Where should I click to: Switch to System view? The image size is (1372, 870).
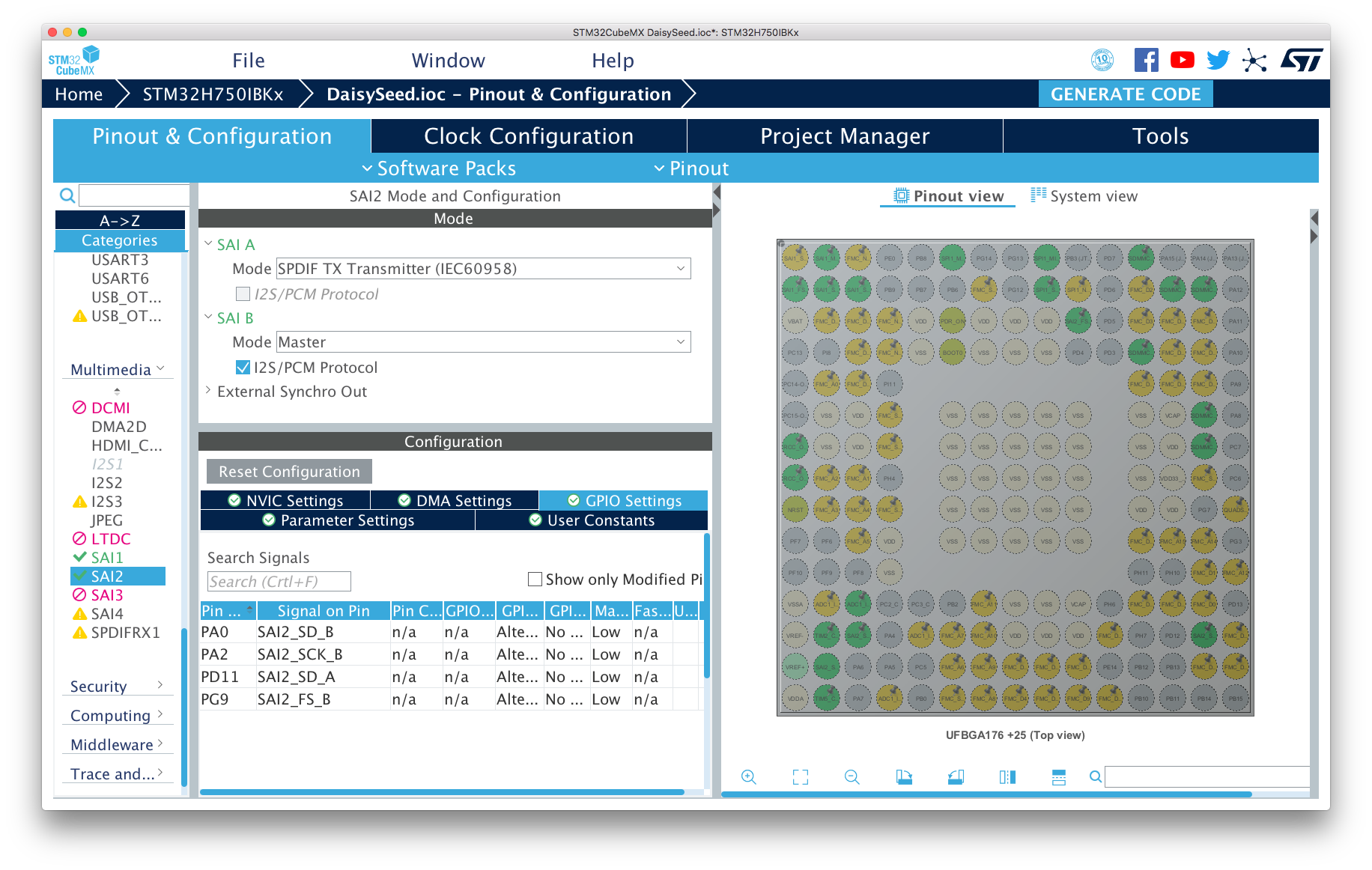tap(1084, 196)
